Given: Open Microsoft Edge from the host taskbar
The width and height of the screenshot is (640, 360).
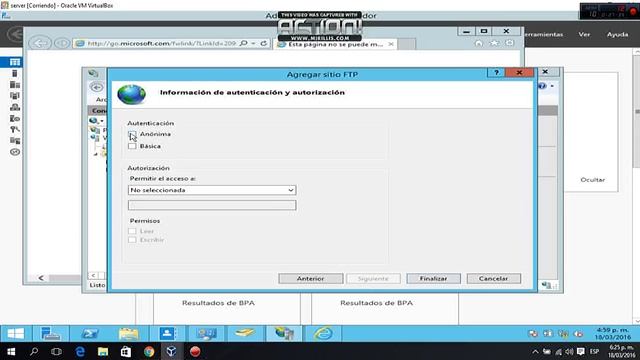Looking at the screenshot, I should tap(80, 351).
